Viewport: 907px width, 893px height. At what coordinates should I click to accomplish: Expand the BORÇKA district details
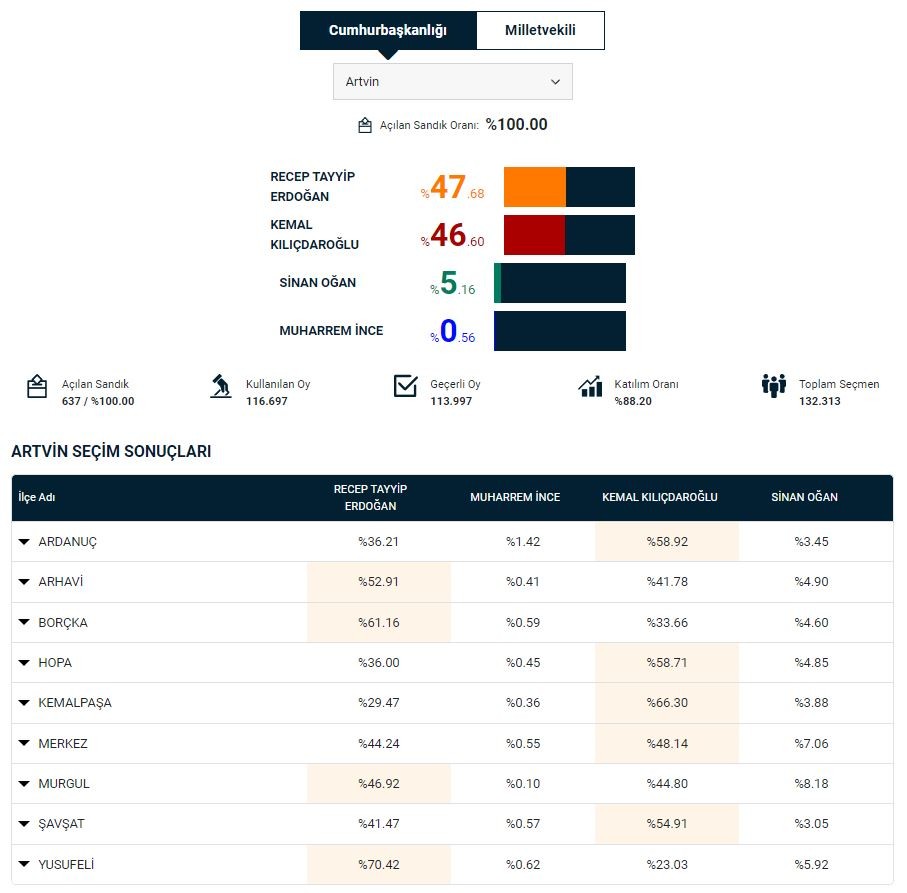pyautogui.click(x=24, y=623)
